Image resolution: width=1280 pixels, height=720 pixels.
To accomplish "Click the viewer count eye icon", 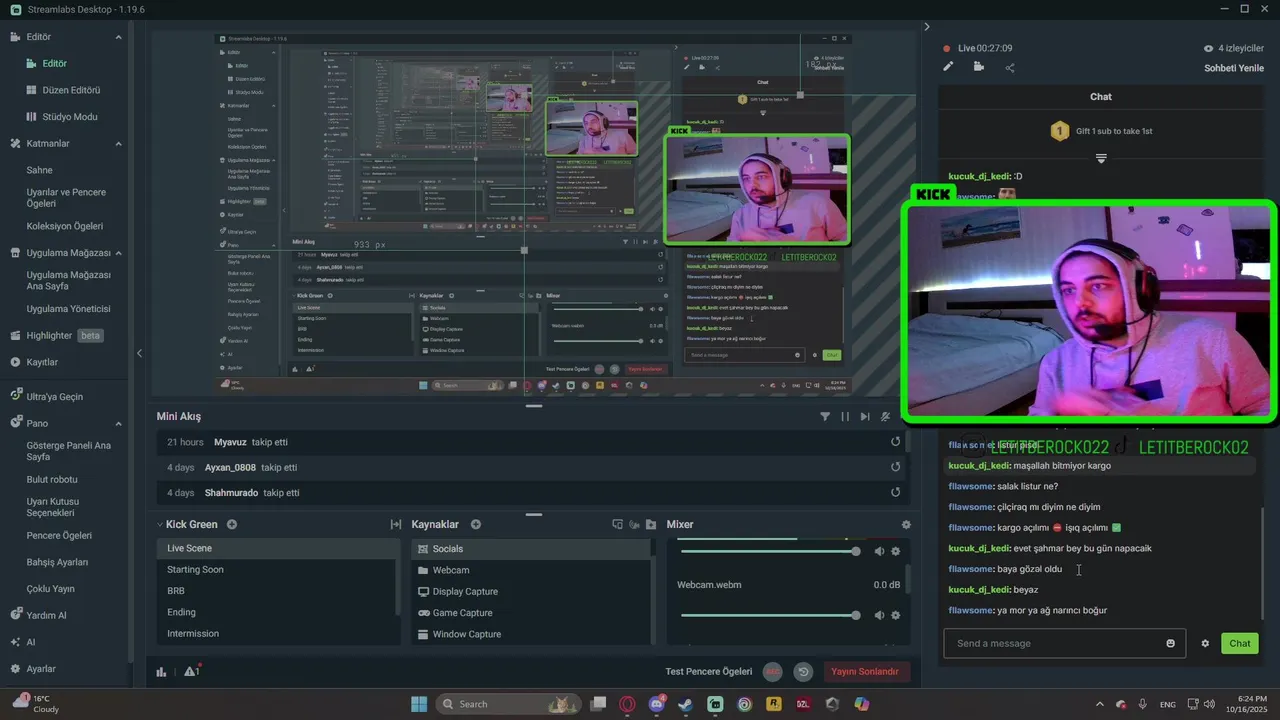I will 1208,48.
